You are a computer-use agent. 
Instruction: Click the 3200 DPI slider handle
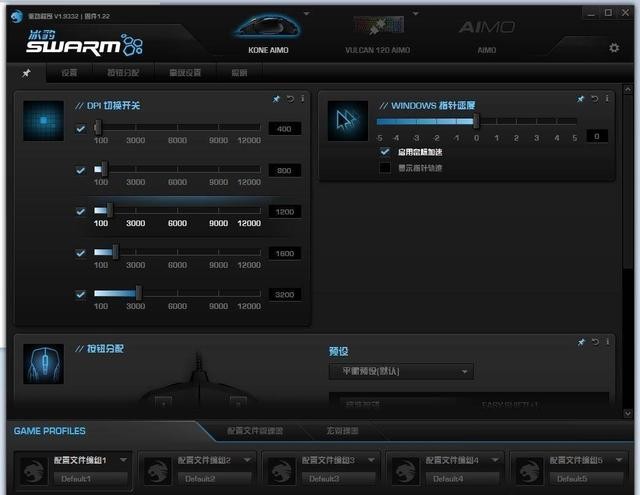[139, 293]
